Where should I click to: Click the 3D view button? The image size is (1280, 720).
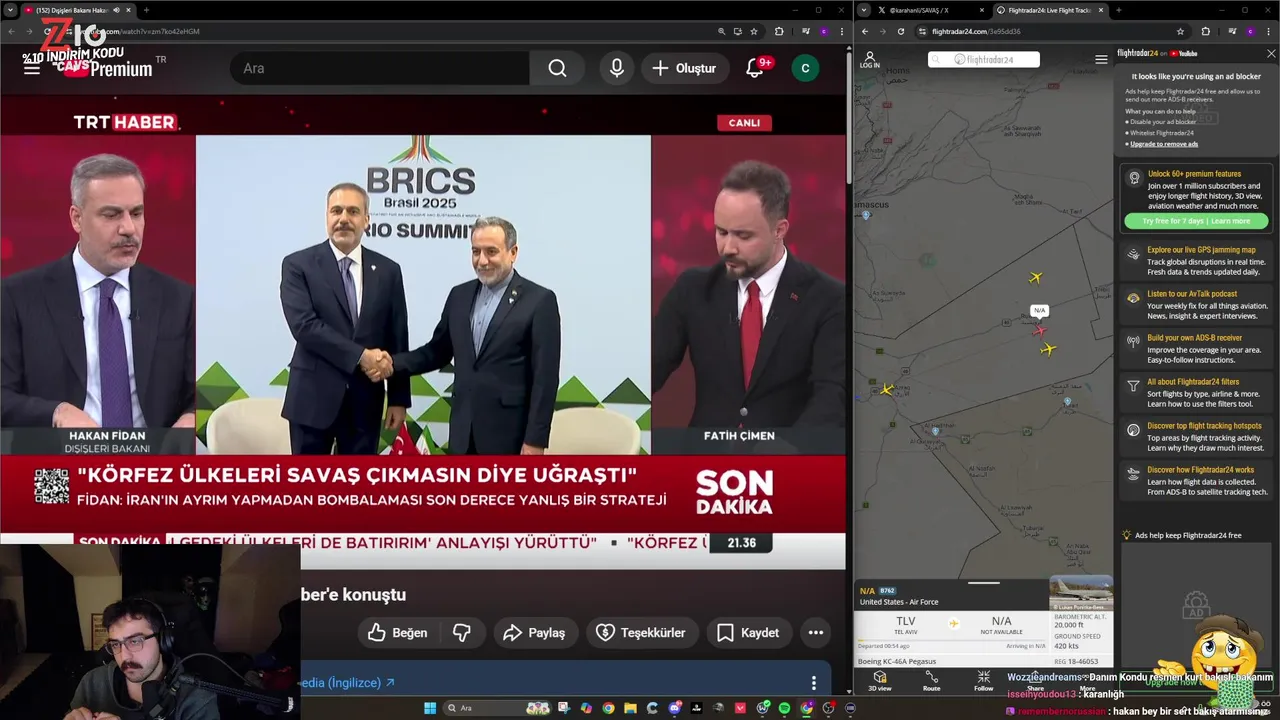tap(880, 681)
